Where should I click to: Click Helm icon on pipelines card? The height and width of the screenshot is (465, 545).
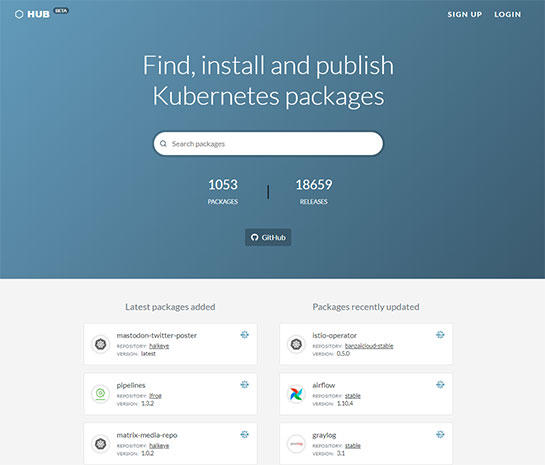tap(245, 384)
